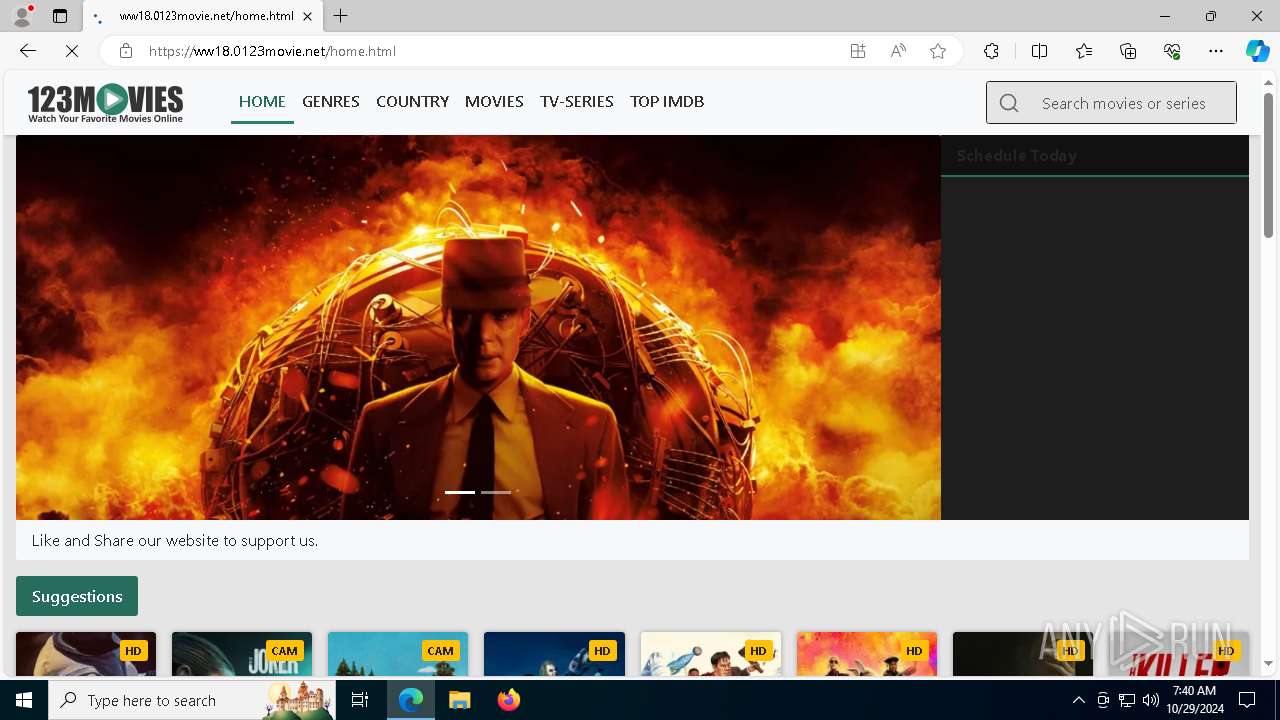
Task: Stop loading the page
Action: (72, 51)
